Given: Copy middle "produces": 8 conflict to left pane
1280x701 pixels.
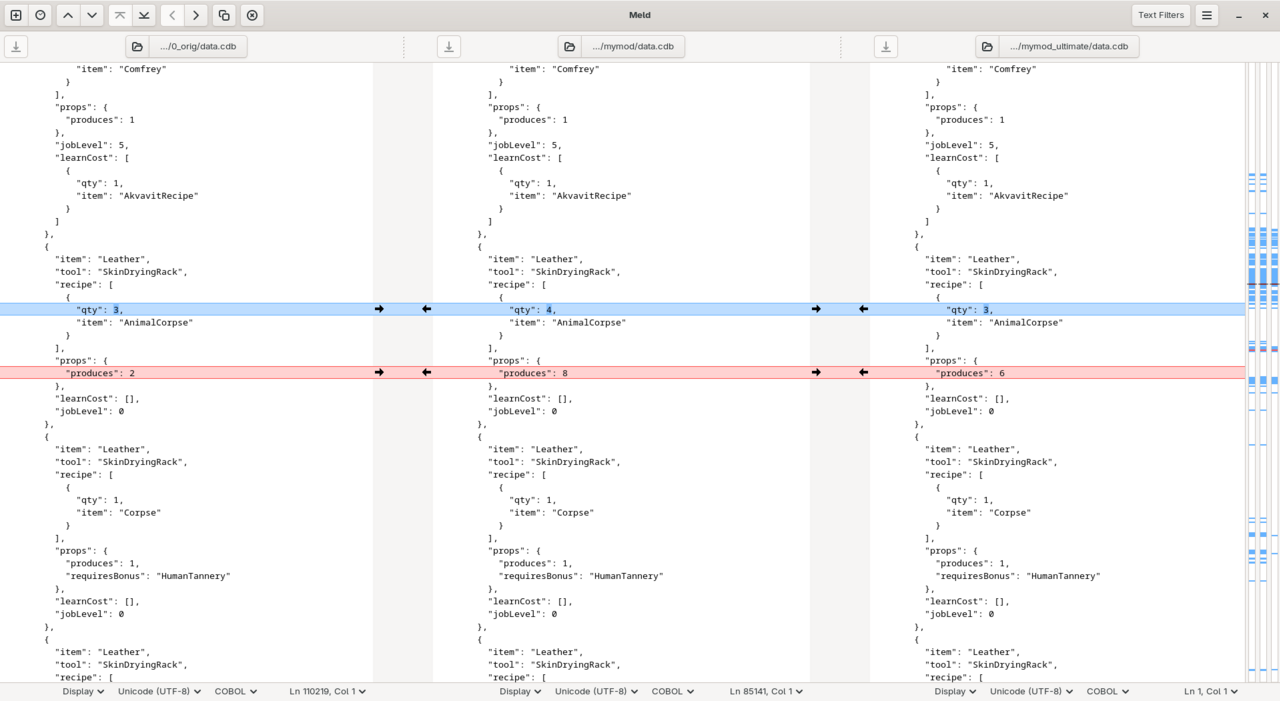Looking at the screenshot, I should point(427,372).
